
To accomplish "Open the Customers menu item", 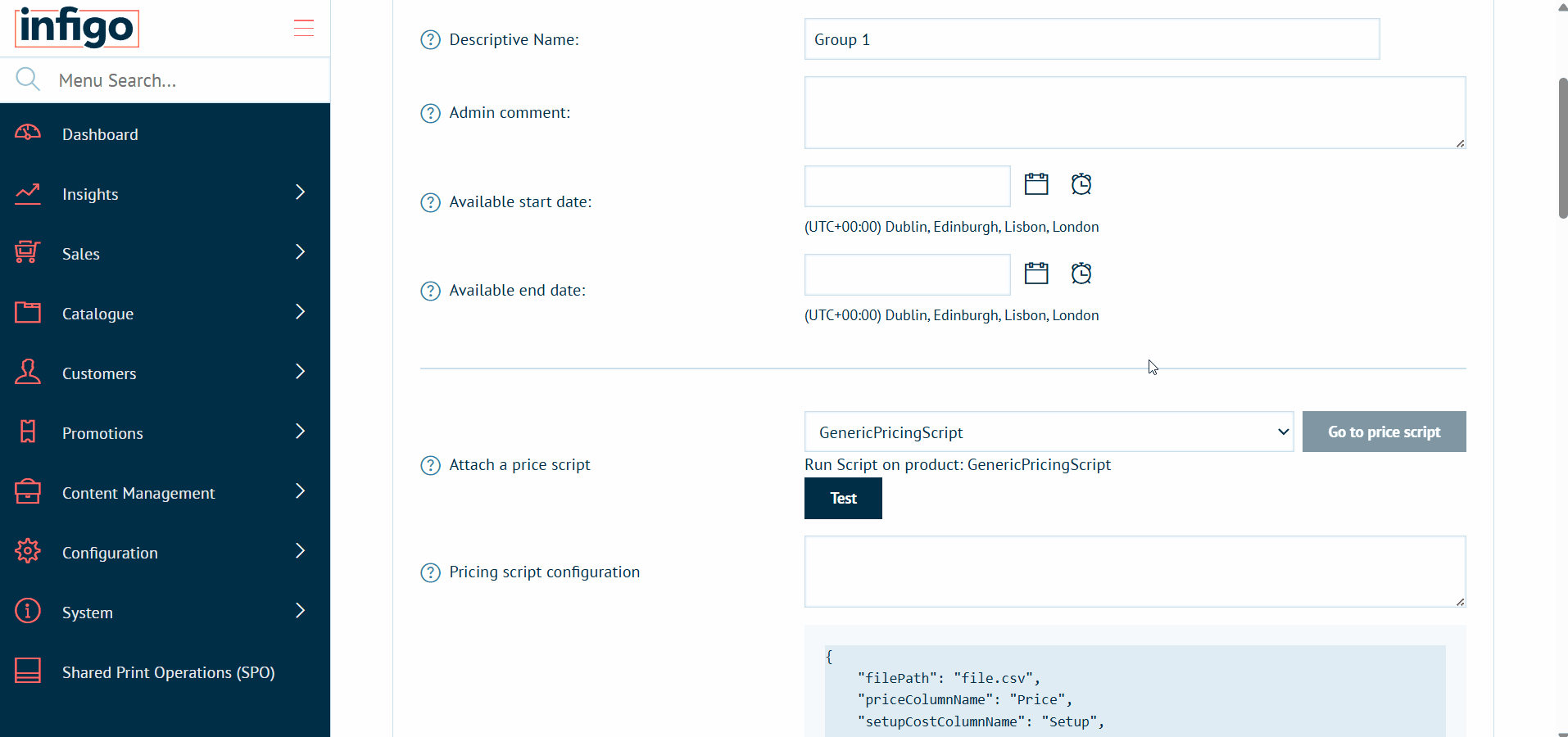I will click(x=165, y=373).
